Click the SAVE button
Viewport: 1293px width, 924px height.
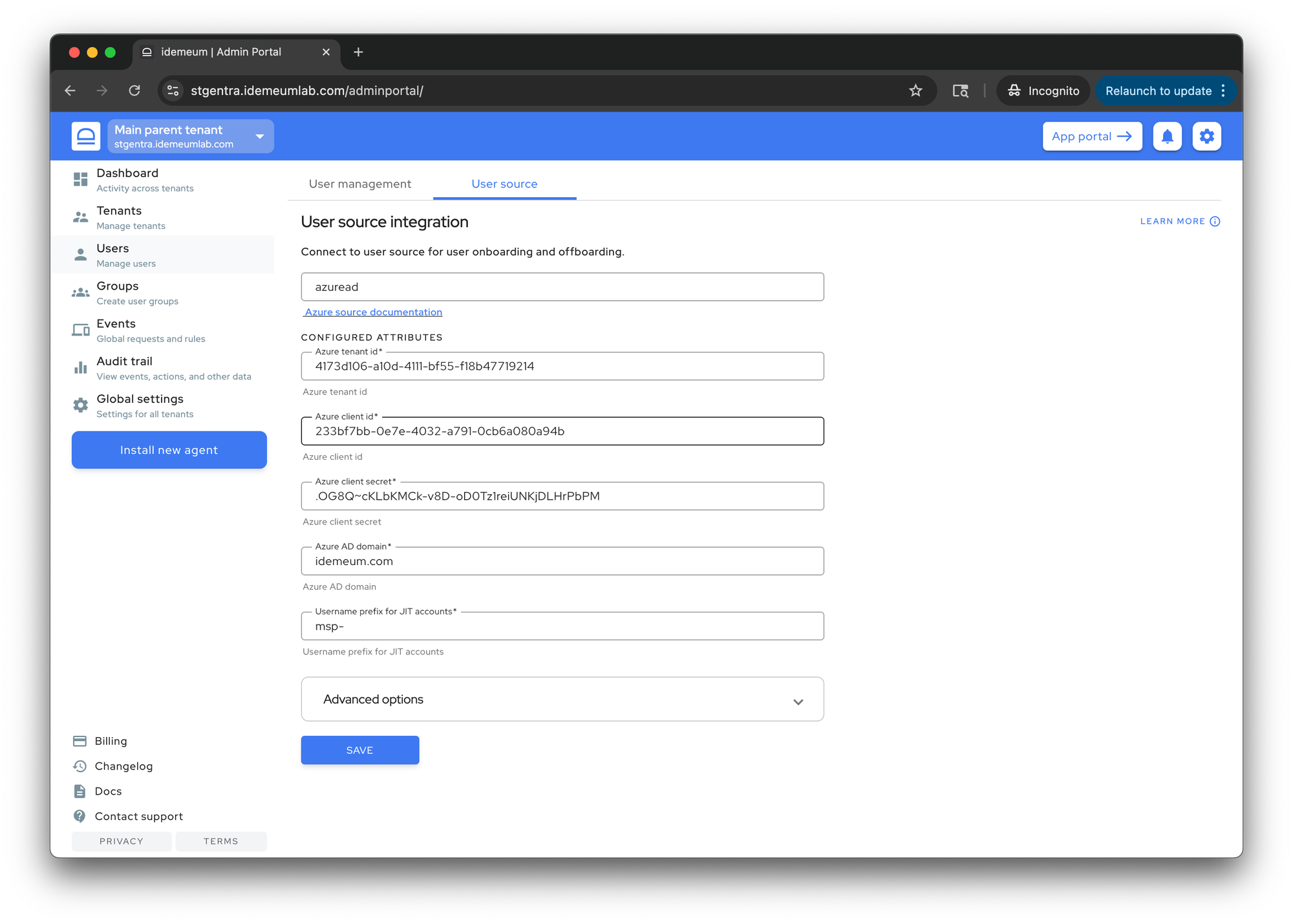click(360, 750)
